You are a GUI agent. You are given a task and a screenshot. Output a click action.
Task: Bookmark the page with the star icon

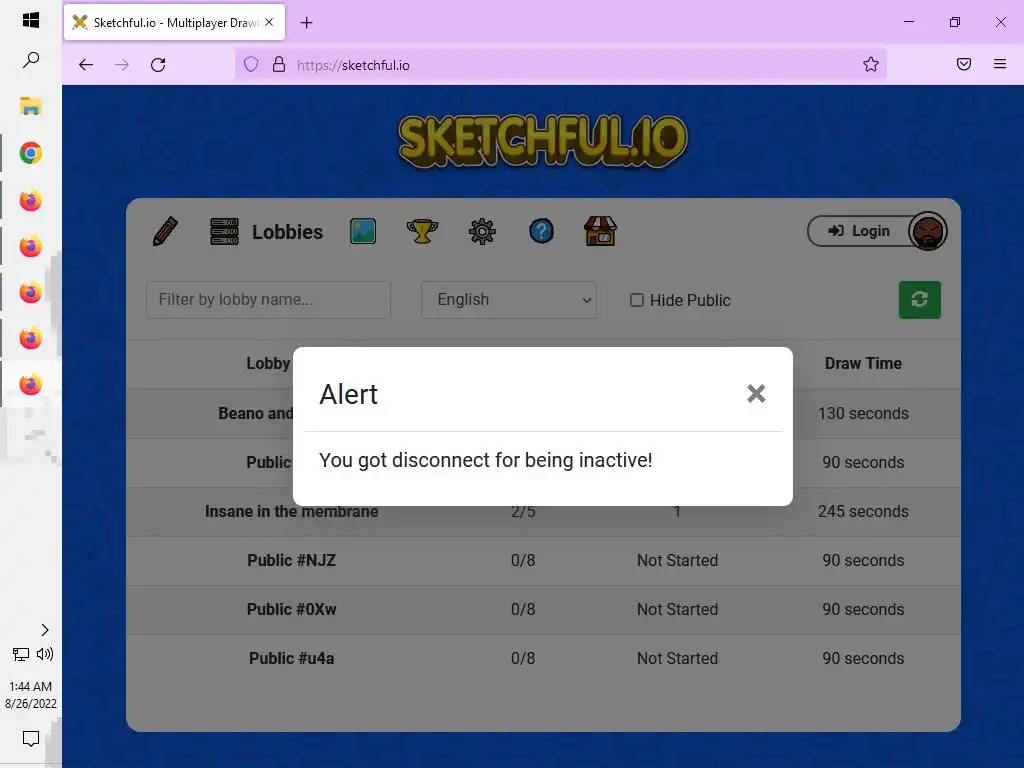[x=871, y=64]
